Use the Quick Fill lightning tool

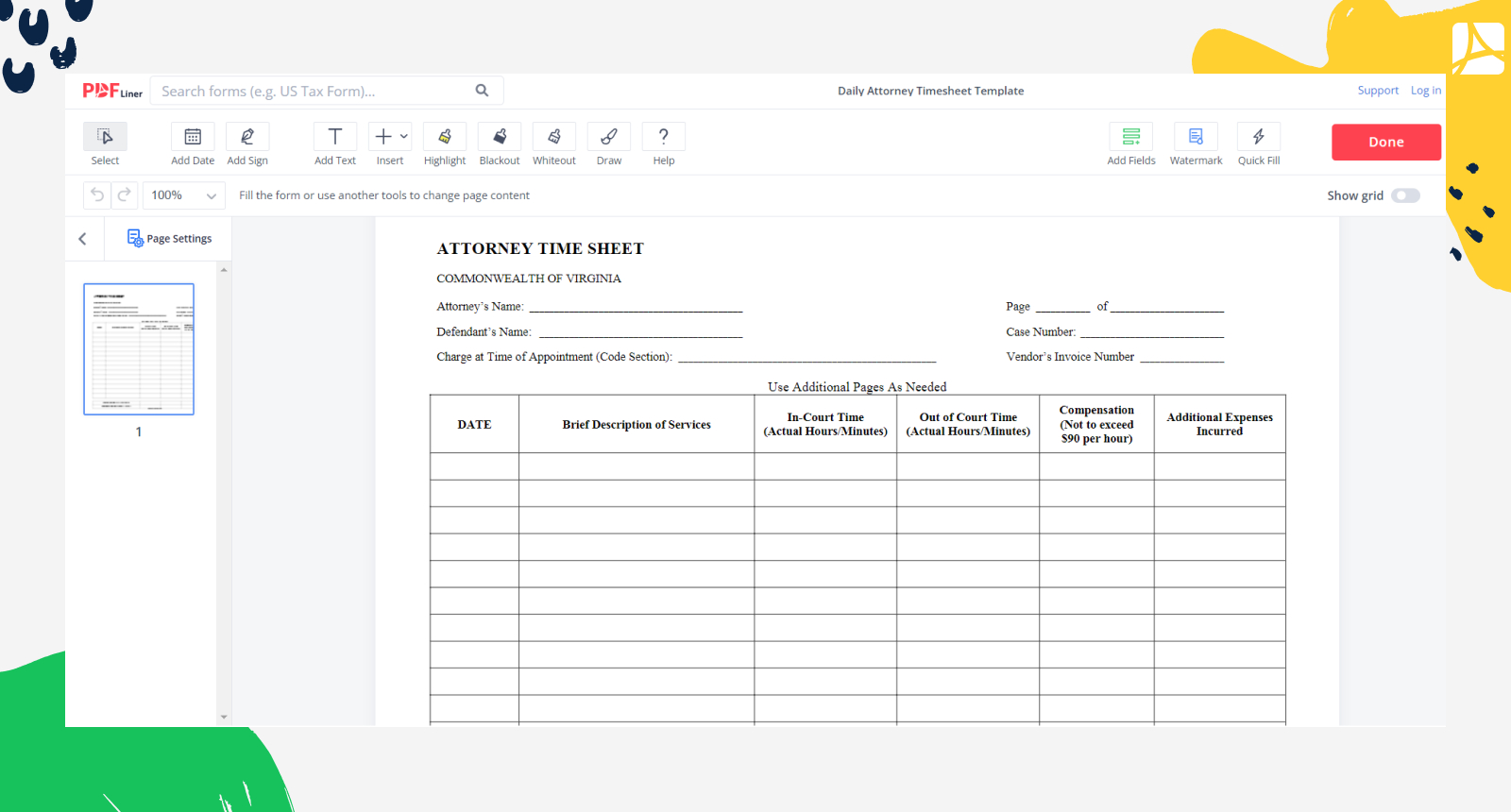click(1259, 137)
